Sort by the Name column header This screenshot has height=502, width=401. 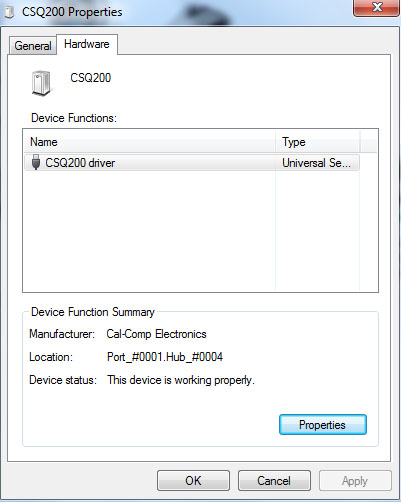pos(150,142)
